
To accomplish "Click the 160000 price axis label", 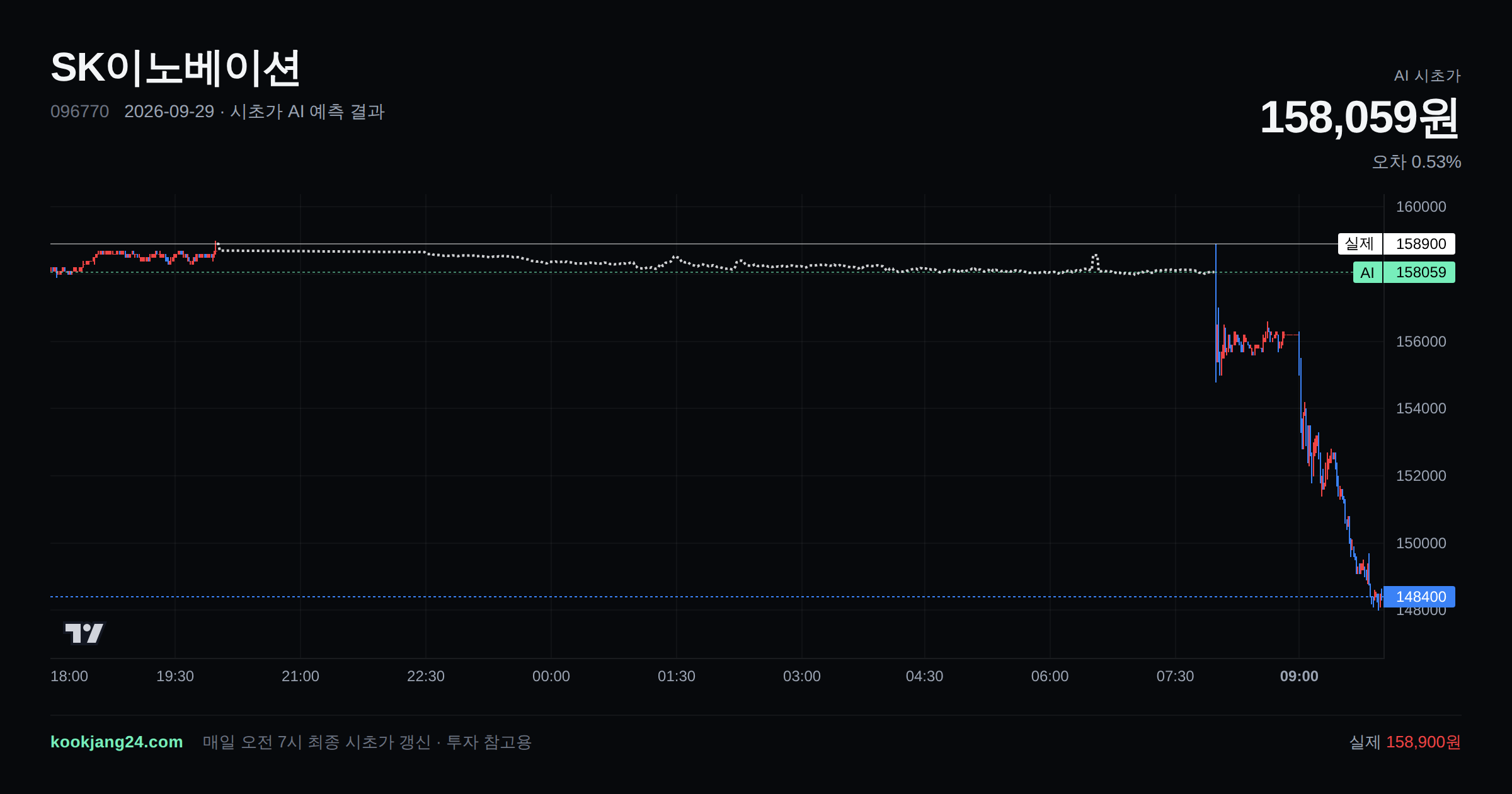I will click(x=1421, y=207).
